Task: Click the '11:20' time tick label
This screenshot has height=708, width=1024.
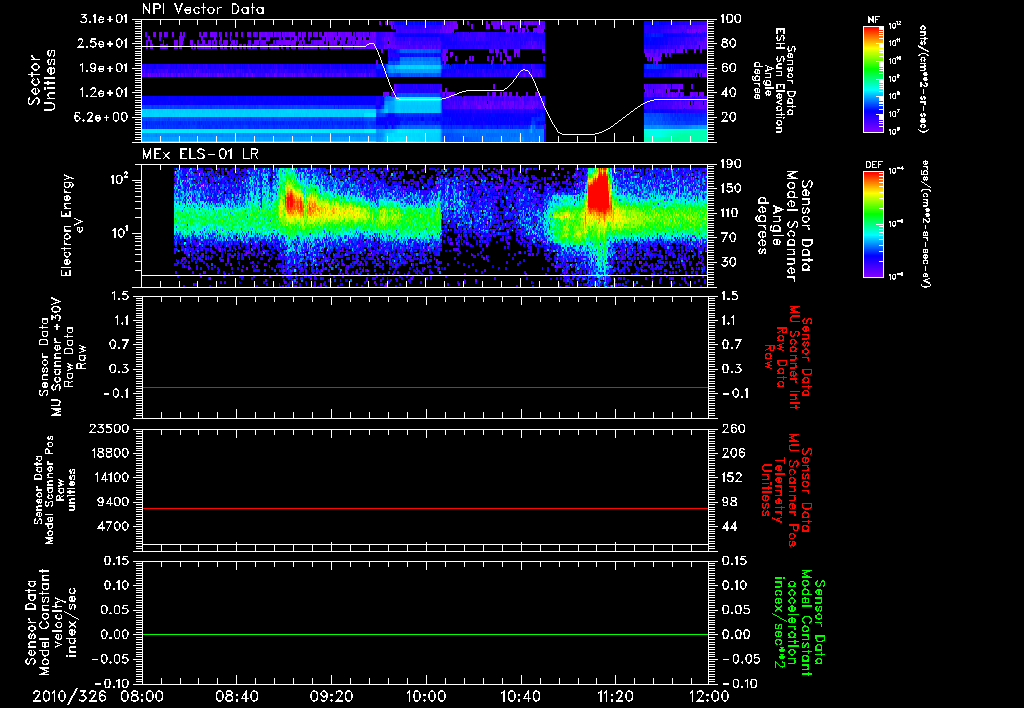Action: tap(615, 697)
